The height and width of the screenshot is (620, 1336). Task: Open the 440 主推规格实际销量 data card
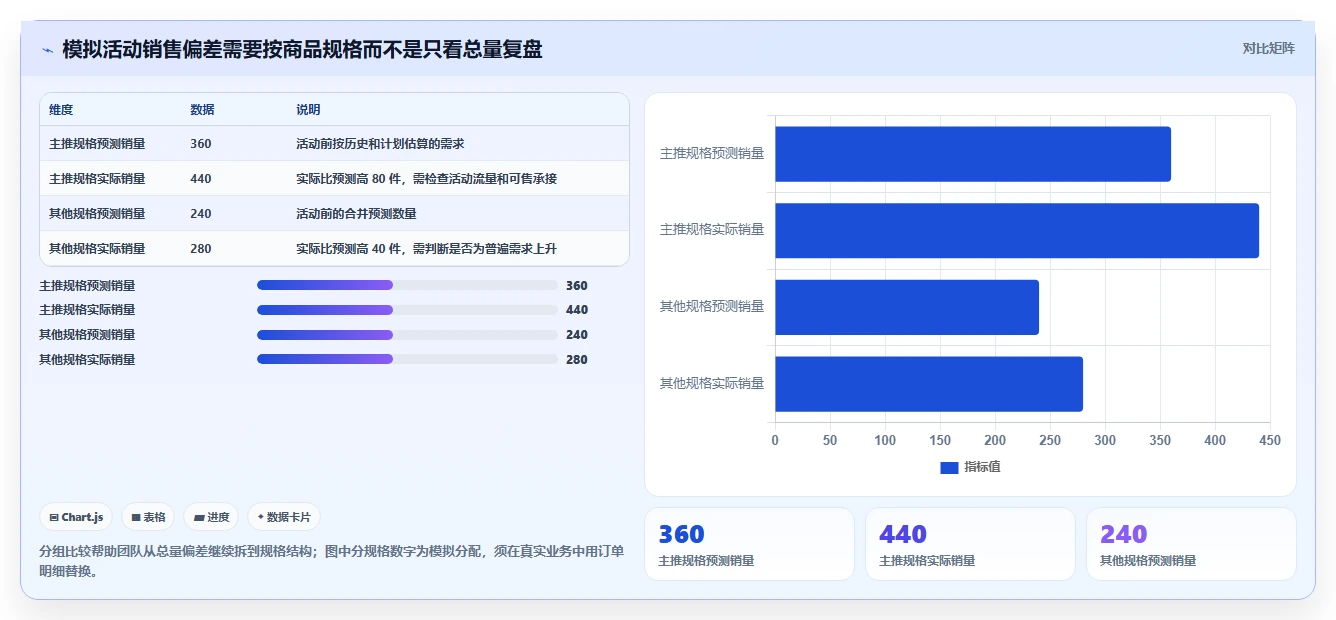click(970, 544)
